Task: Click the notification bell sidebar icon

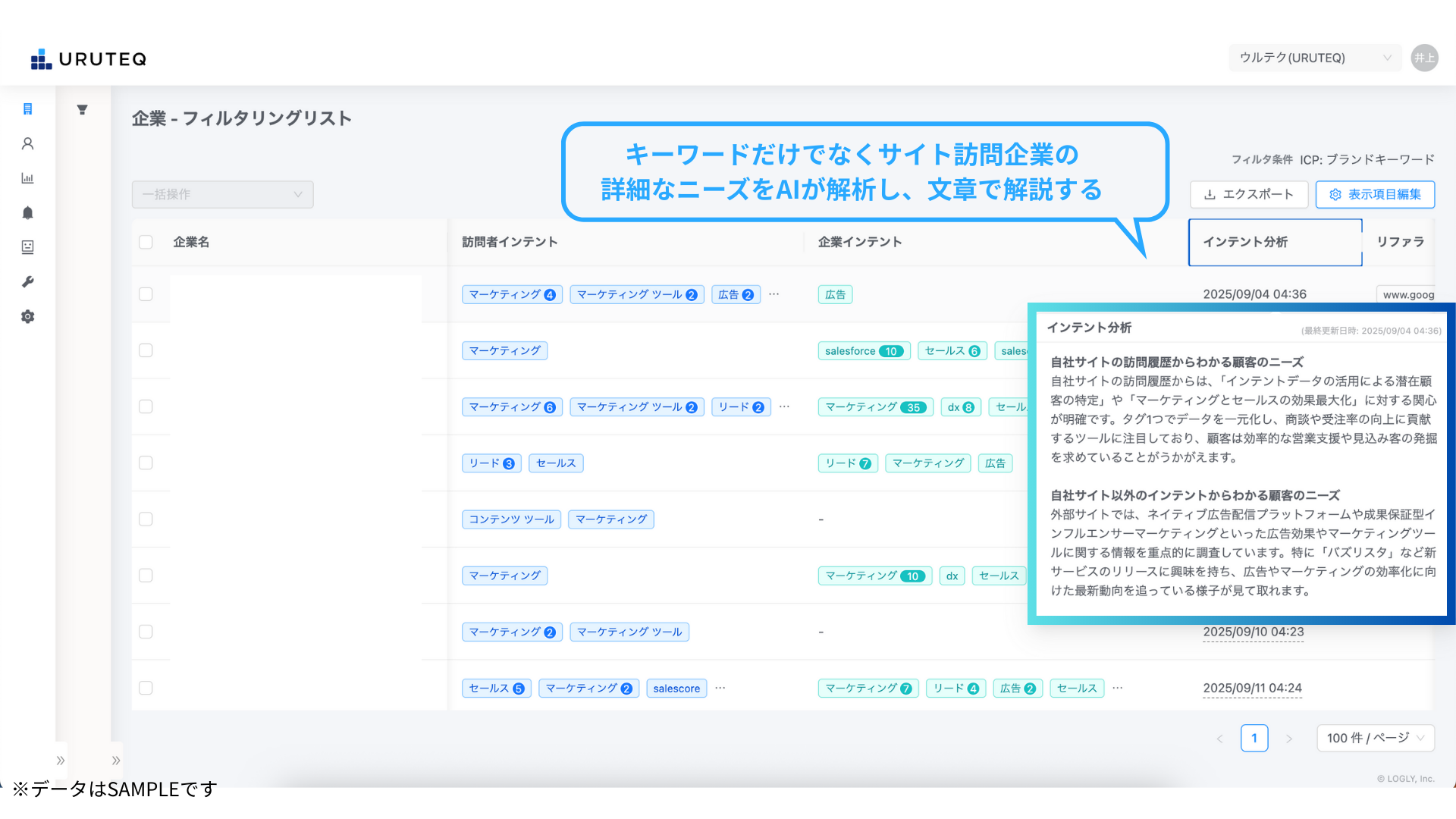Action: (28, 213)
